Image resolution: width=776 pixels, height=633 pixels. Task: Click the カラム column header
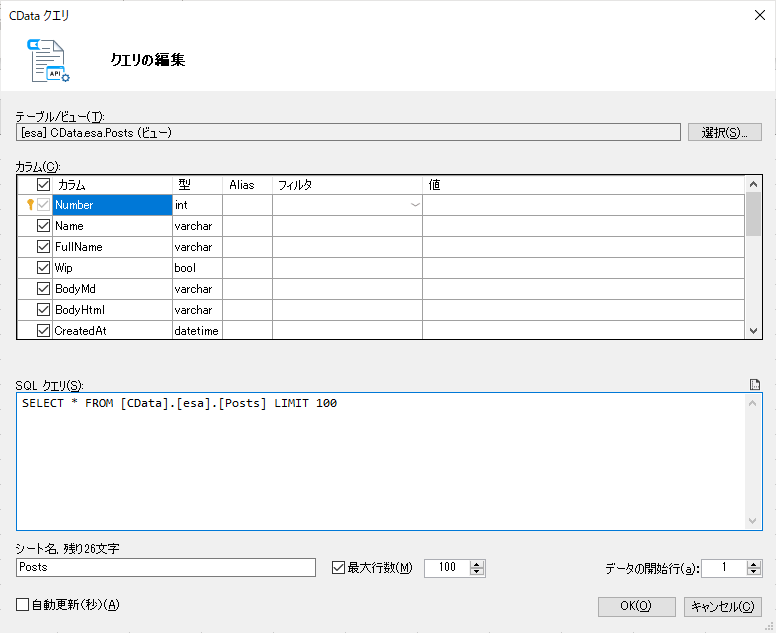112,185
